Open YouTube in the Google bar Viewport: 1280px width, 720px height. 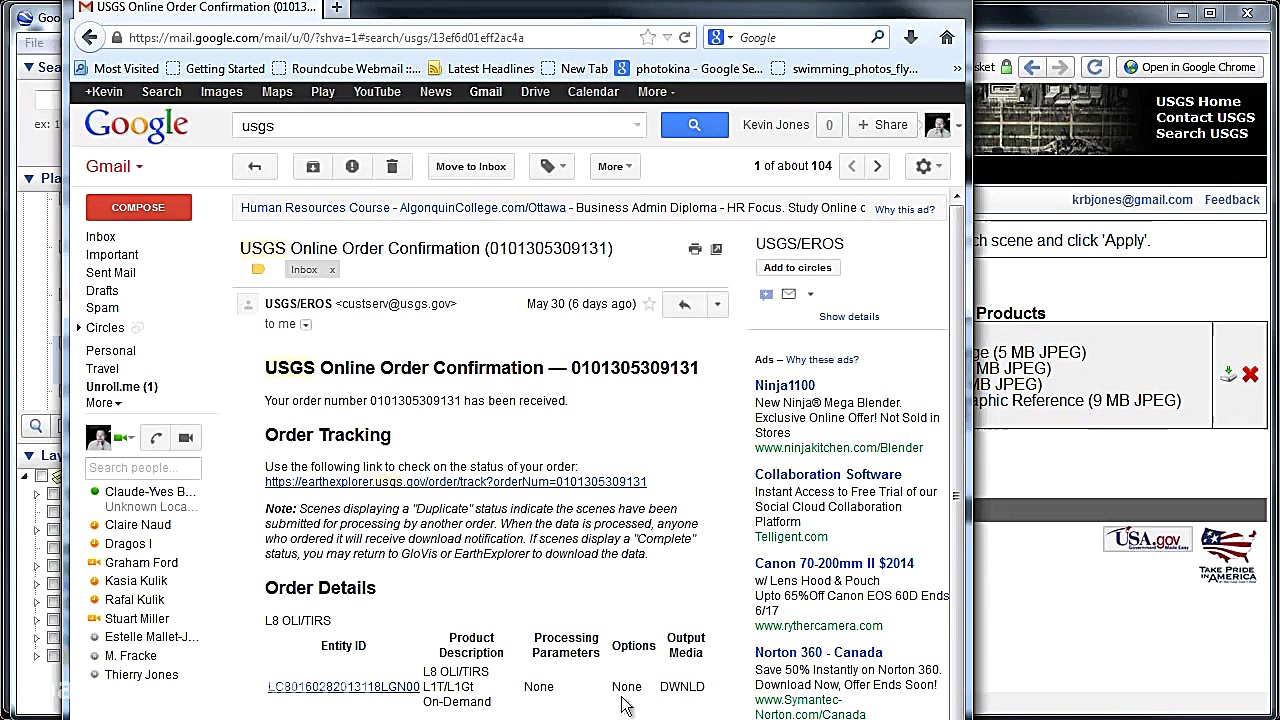click(x=377, y=92)
